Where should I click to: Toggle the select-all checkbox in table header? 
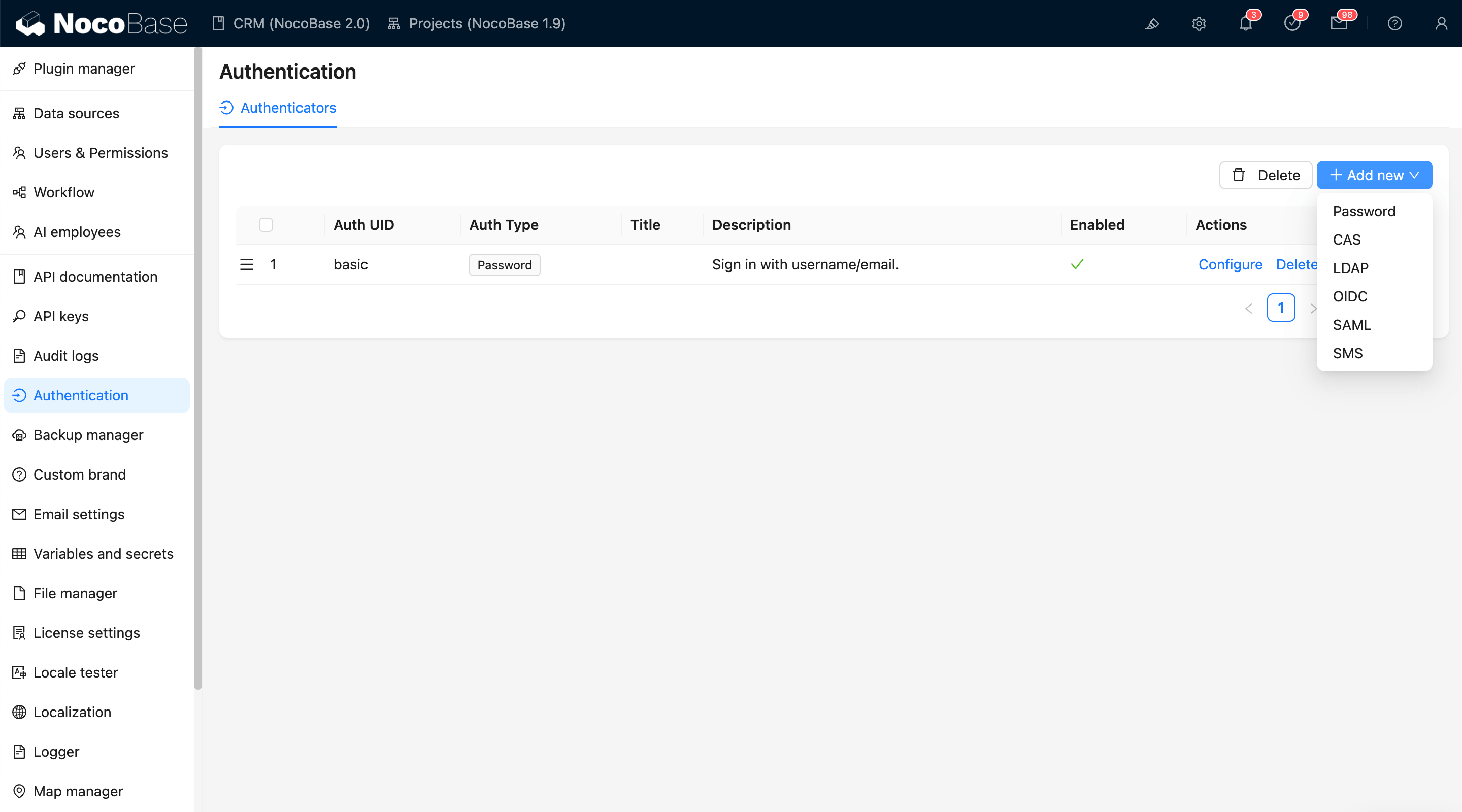(x=265, y=225)
